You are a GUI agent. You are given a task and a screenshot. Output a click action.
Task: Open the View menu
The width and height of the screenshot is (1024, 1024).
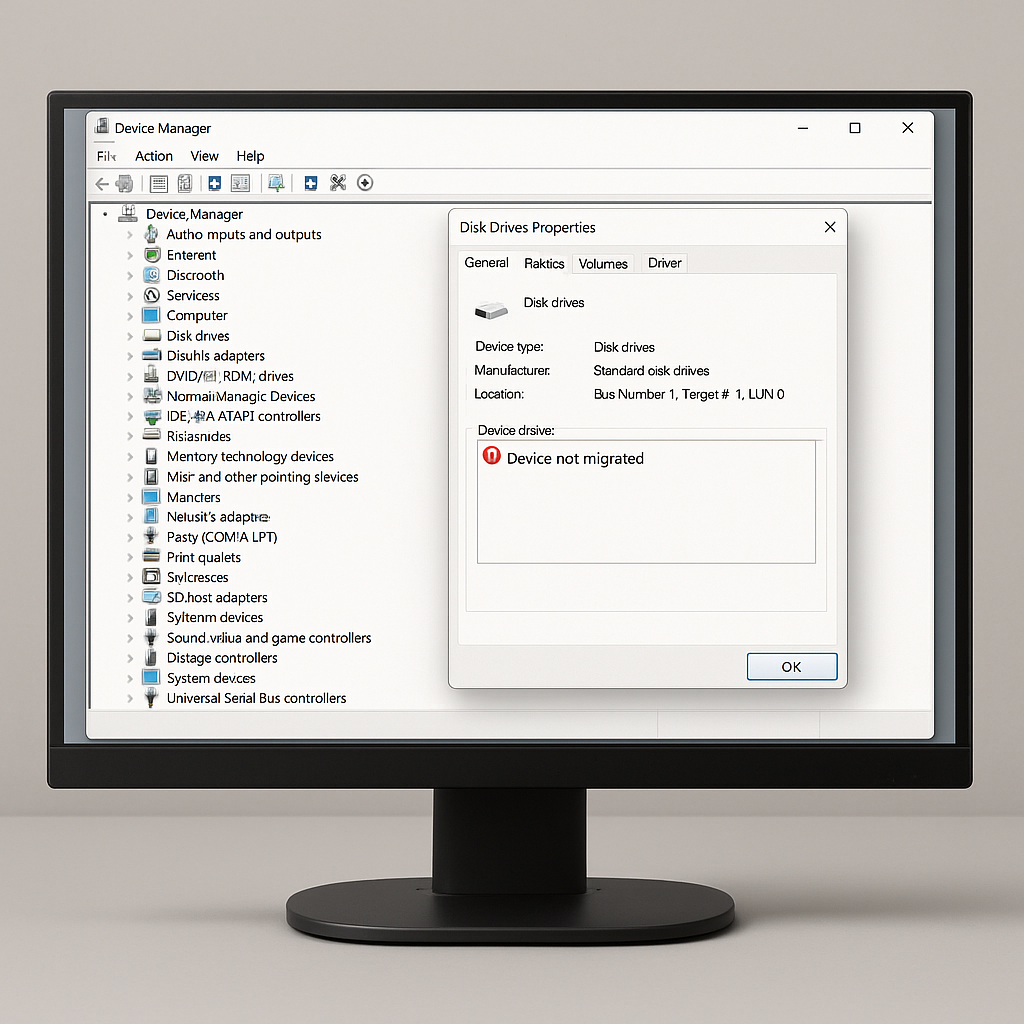pos(204,156)
